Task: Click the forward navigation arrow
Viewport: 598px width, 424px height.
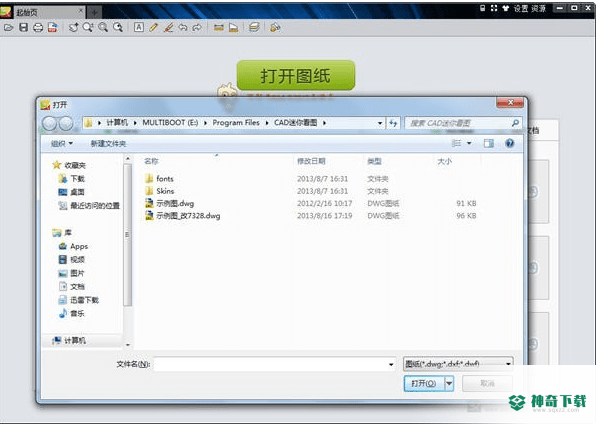Action: click(x=66, y=123)
